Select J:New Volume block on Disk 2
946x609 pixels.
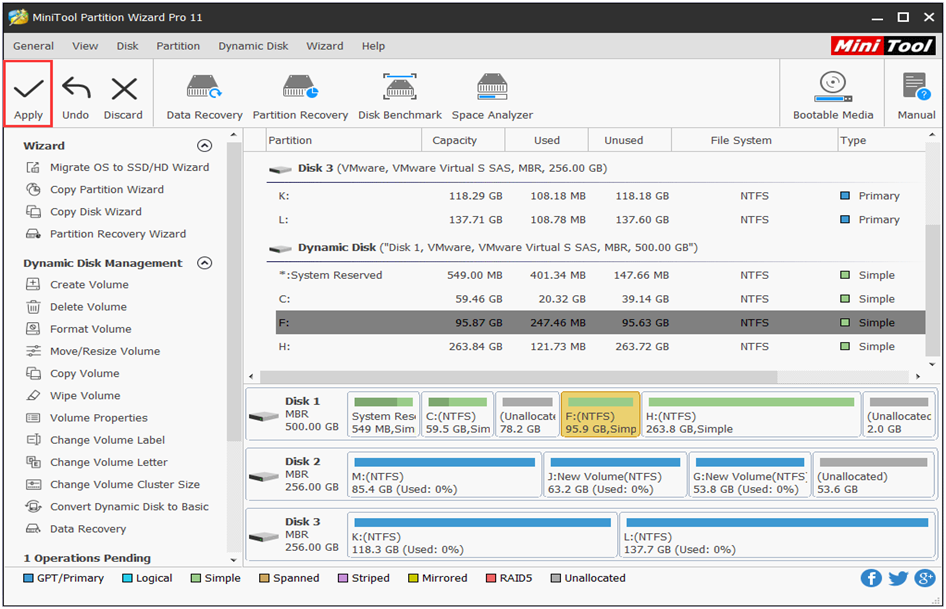615,474
